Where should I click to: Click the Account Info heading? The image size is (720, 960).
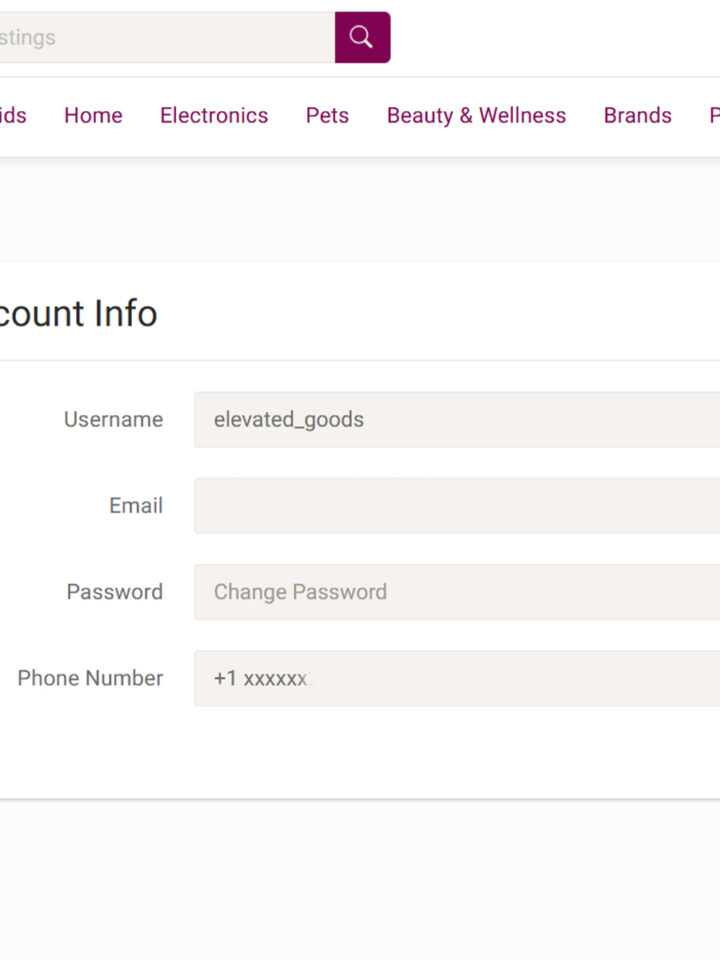[78, 314]
